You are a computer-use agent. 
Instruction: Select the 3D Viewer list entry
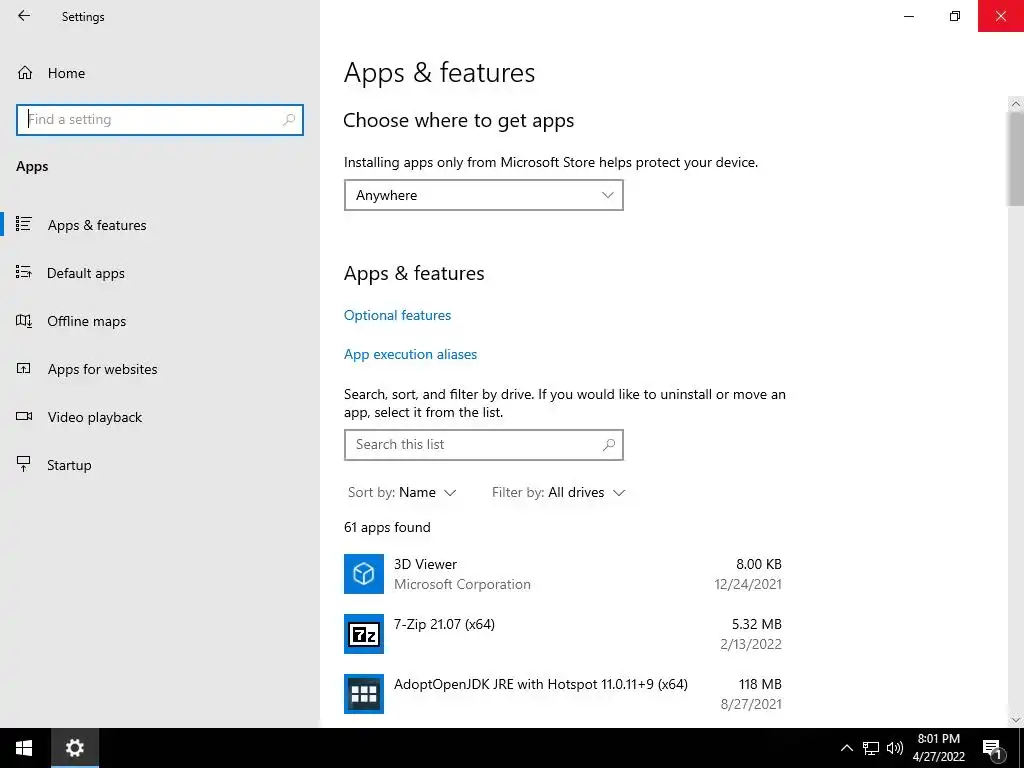tap(563, 574)
